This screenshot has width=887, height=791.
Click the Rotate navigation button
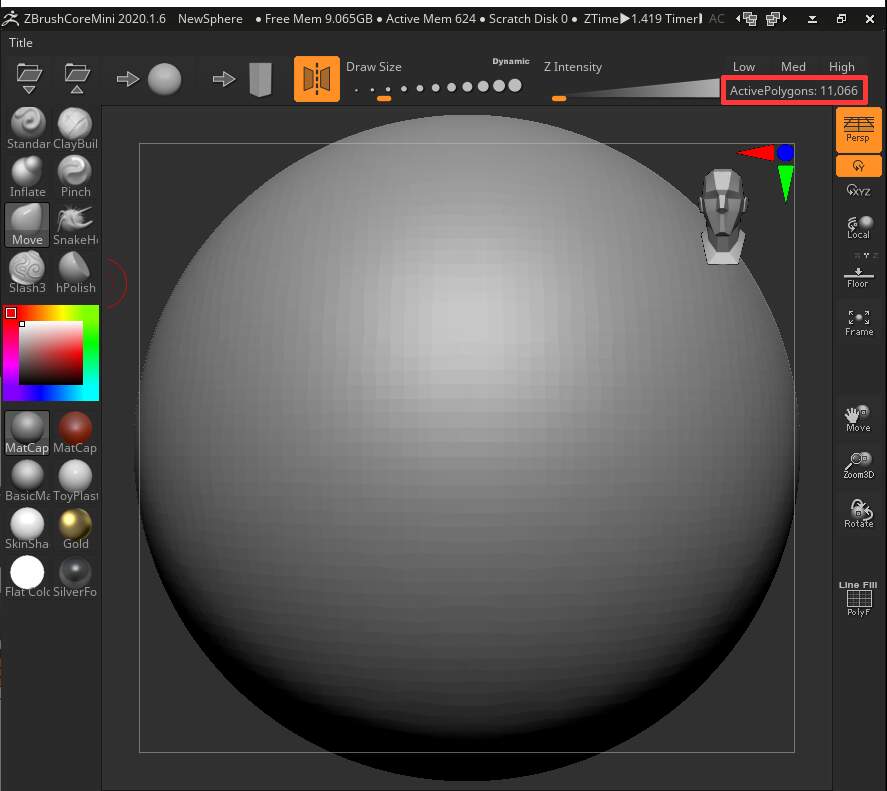pos(859,514)
